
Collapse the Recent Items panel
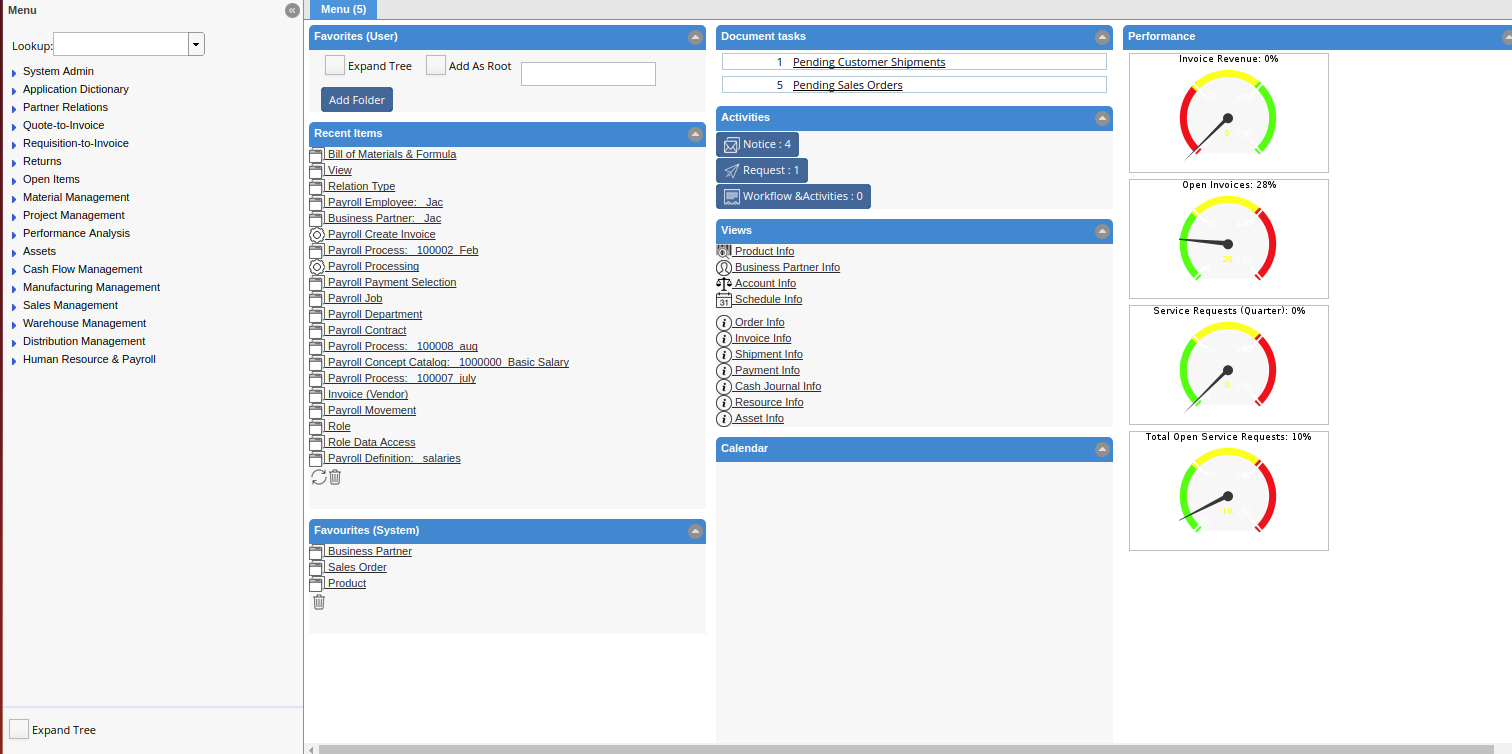(x=695, y=134)
